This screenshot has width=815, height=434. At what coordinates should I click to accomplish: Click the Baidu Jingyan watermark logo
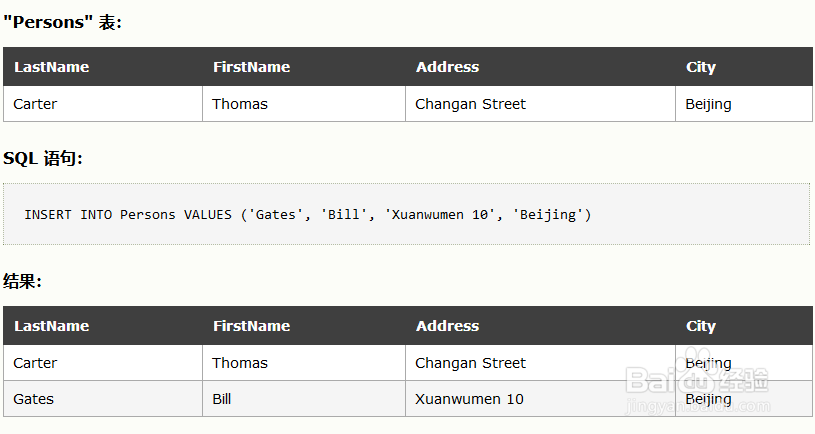pos(698,383)
